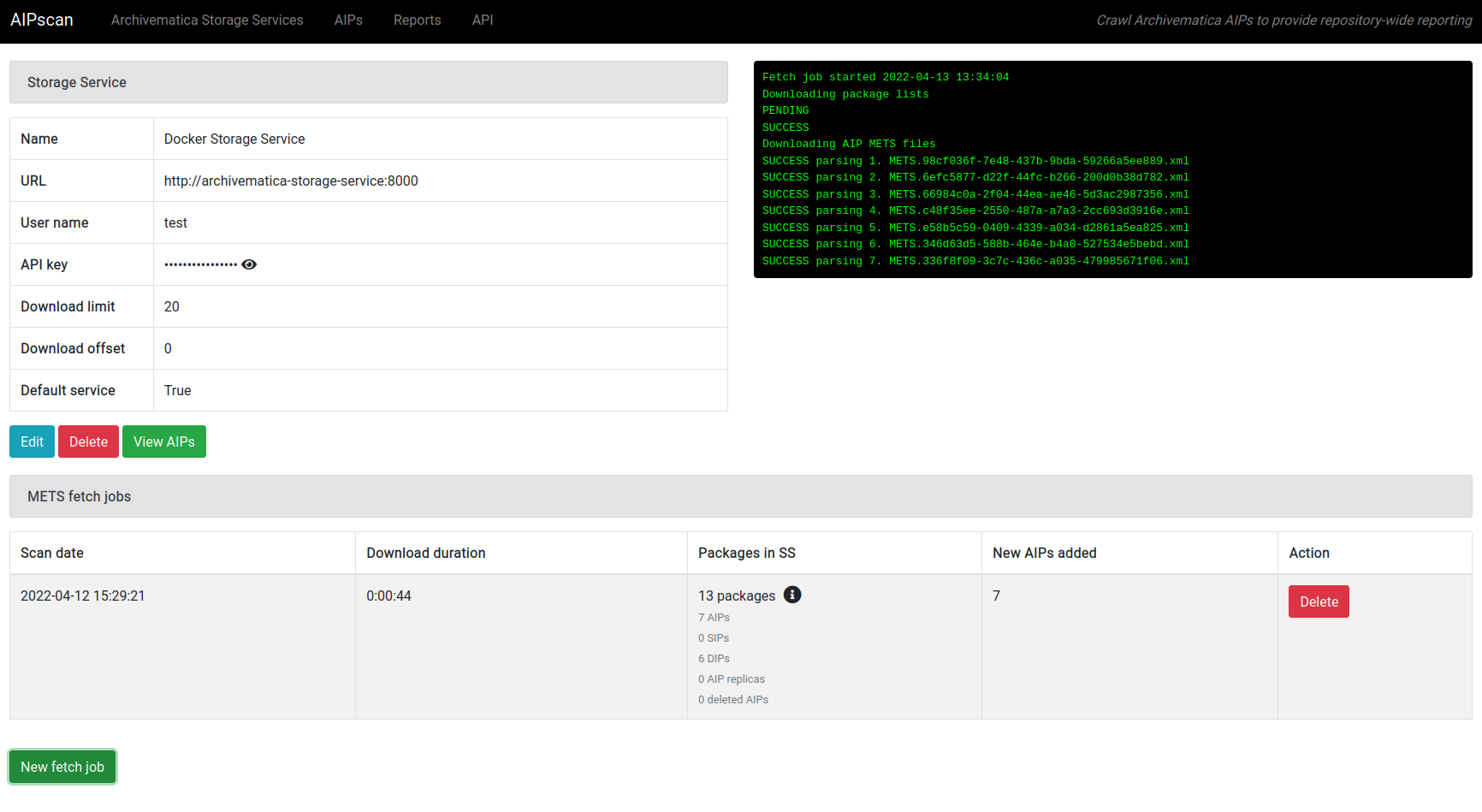Click the New AIPs added column header

(x=1045, y=553)
